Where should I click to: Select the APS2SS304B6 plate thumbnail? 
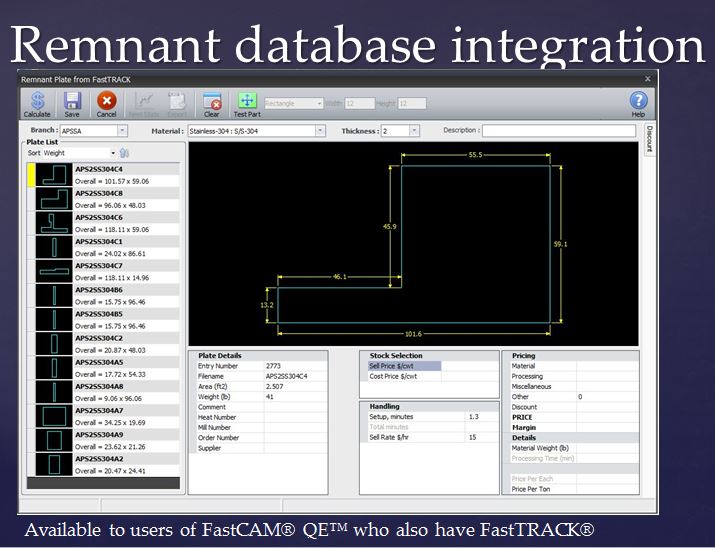coord(54,296)
